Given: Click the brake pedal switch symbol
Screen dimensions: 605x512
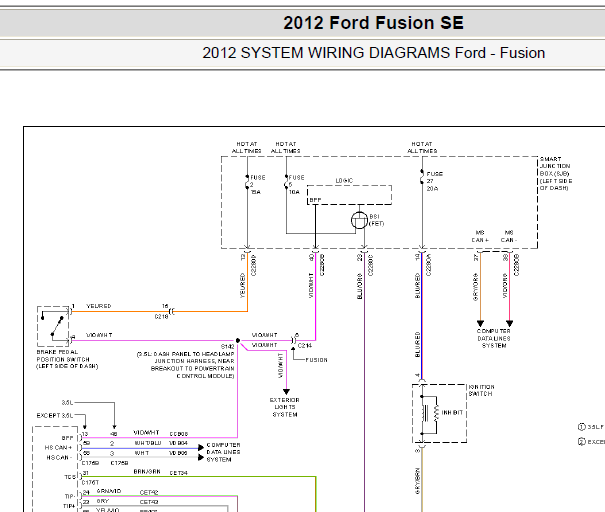Looking at the screenshot, I should (x=54, y=326).
